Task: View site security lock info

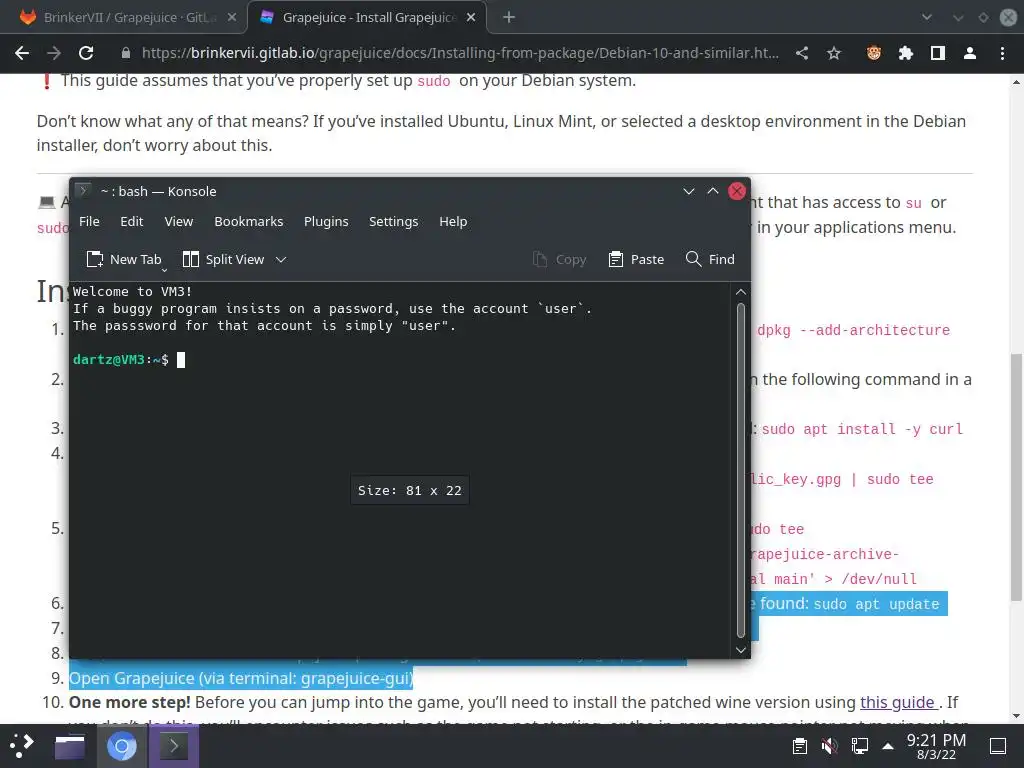Action: pyautogui.click(x=126, y=53)
